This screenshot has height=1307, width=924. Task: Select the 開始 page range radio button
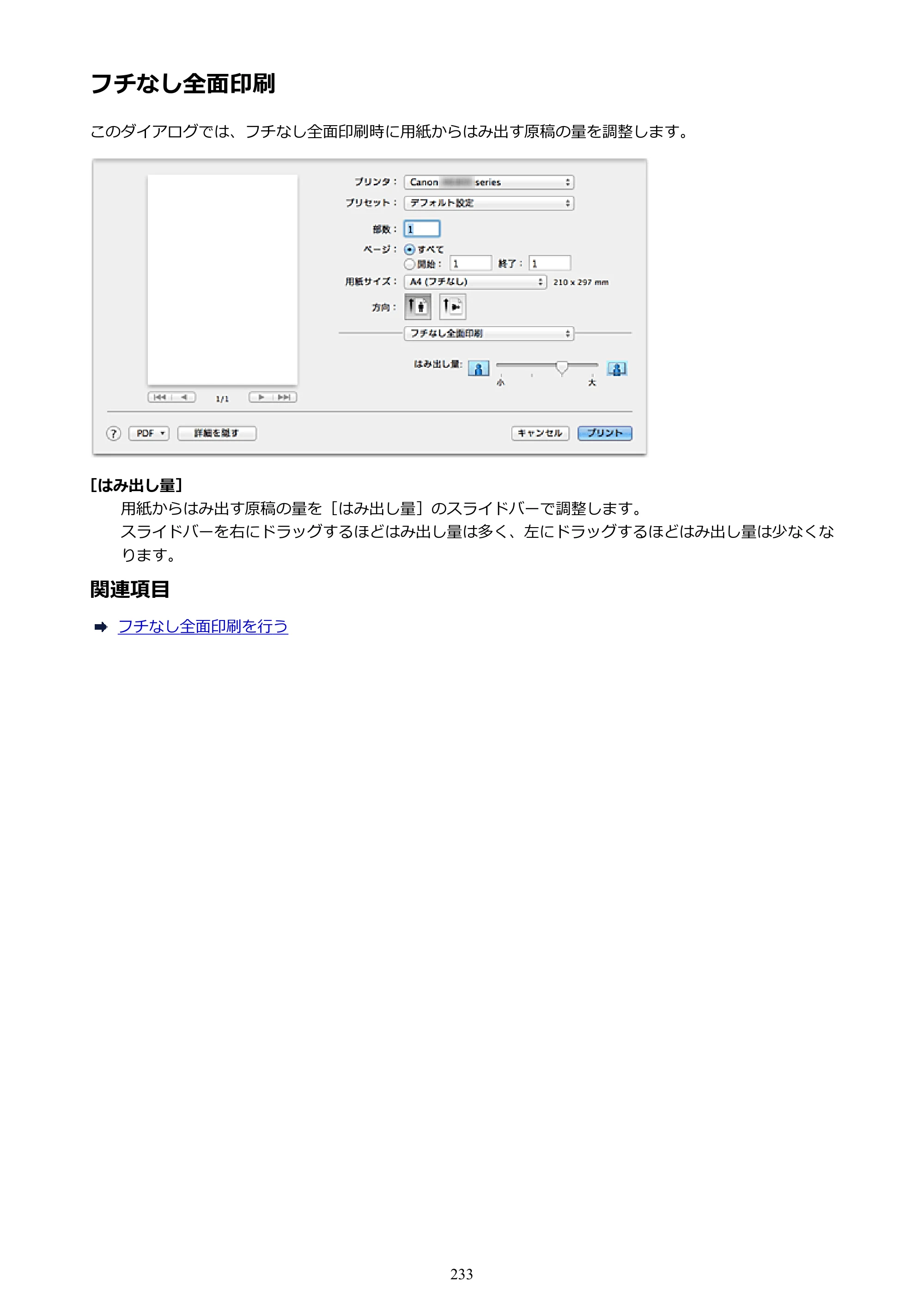409,264
